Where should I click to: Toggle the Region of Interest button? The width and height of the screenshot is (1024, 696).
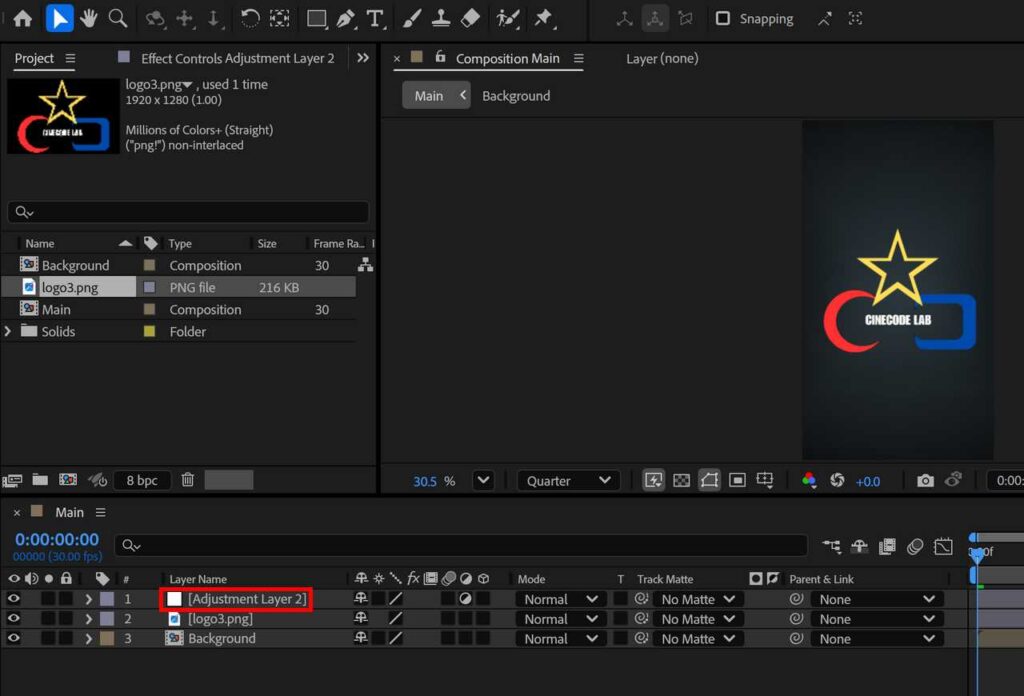[737, 481]
